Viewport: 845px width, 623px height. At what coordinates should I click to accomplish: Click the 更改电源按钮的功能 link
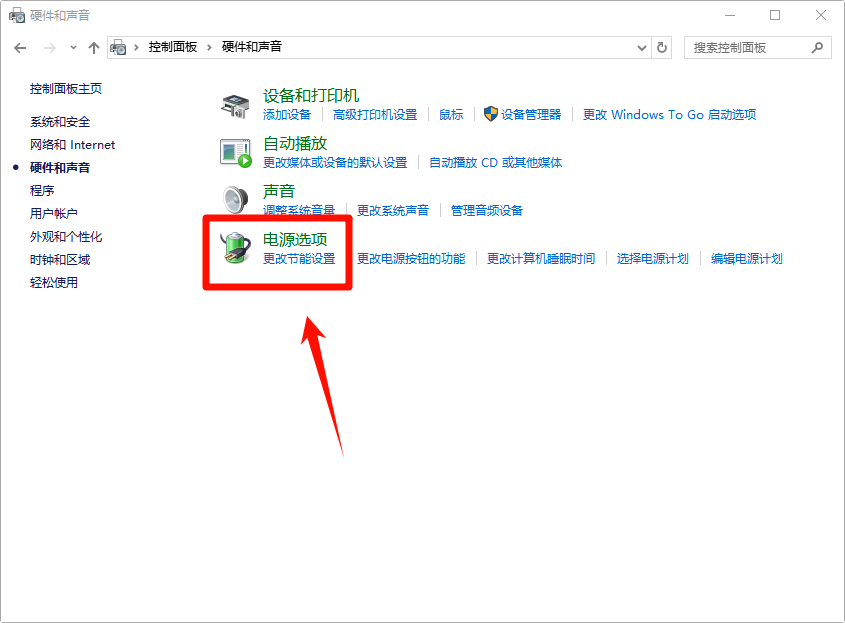(x=411, y=258)
